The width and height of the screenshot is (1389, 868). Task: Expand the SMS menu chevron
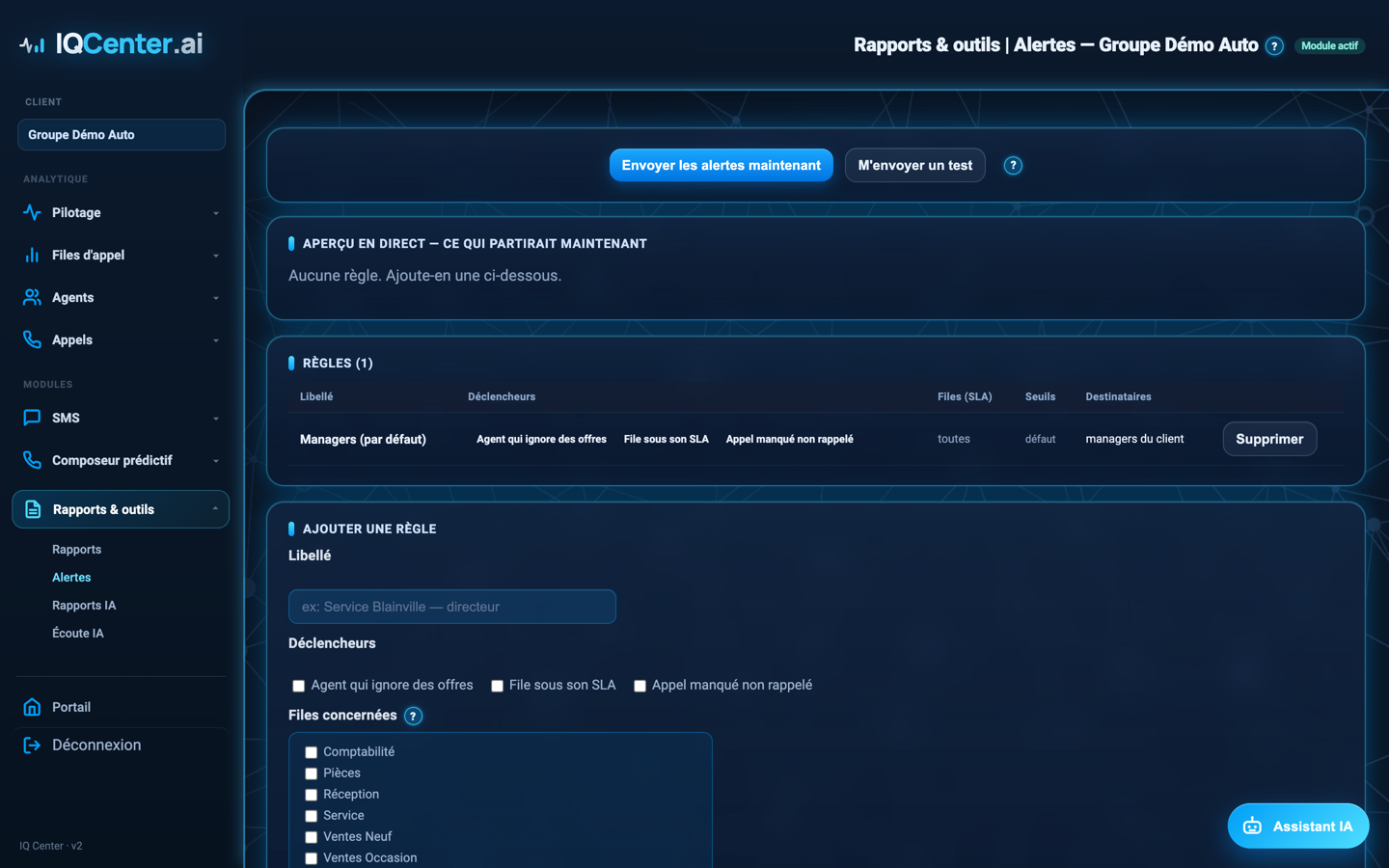216,419
